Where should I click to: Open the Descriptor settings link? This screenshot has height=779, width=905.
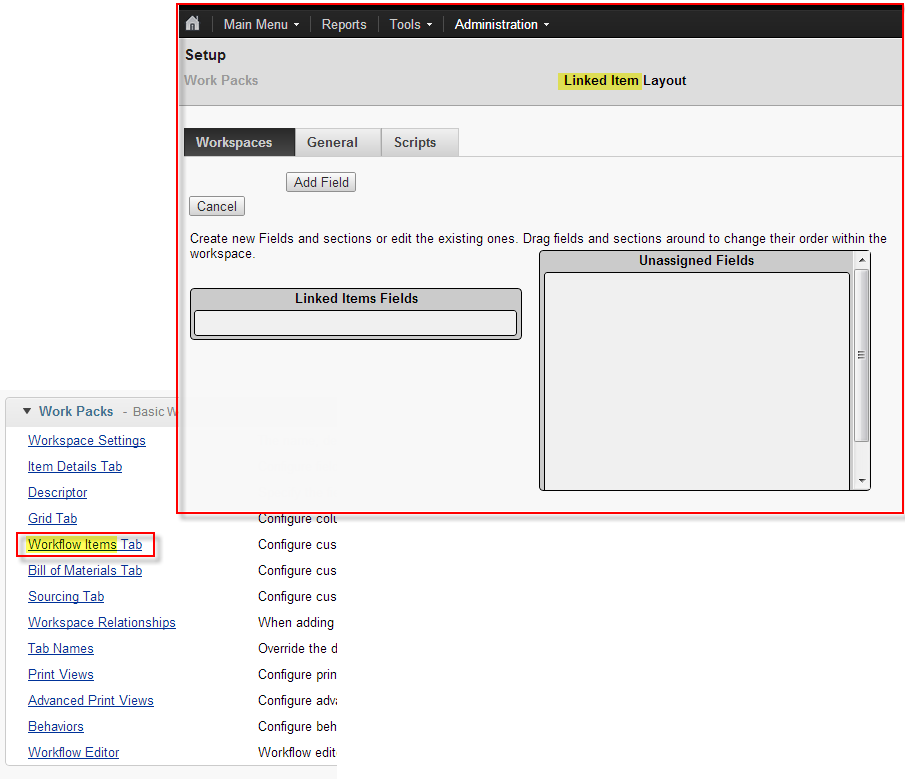57,492
